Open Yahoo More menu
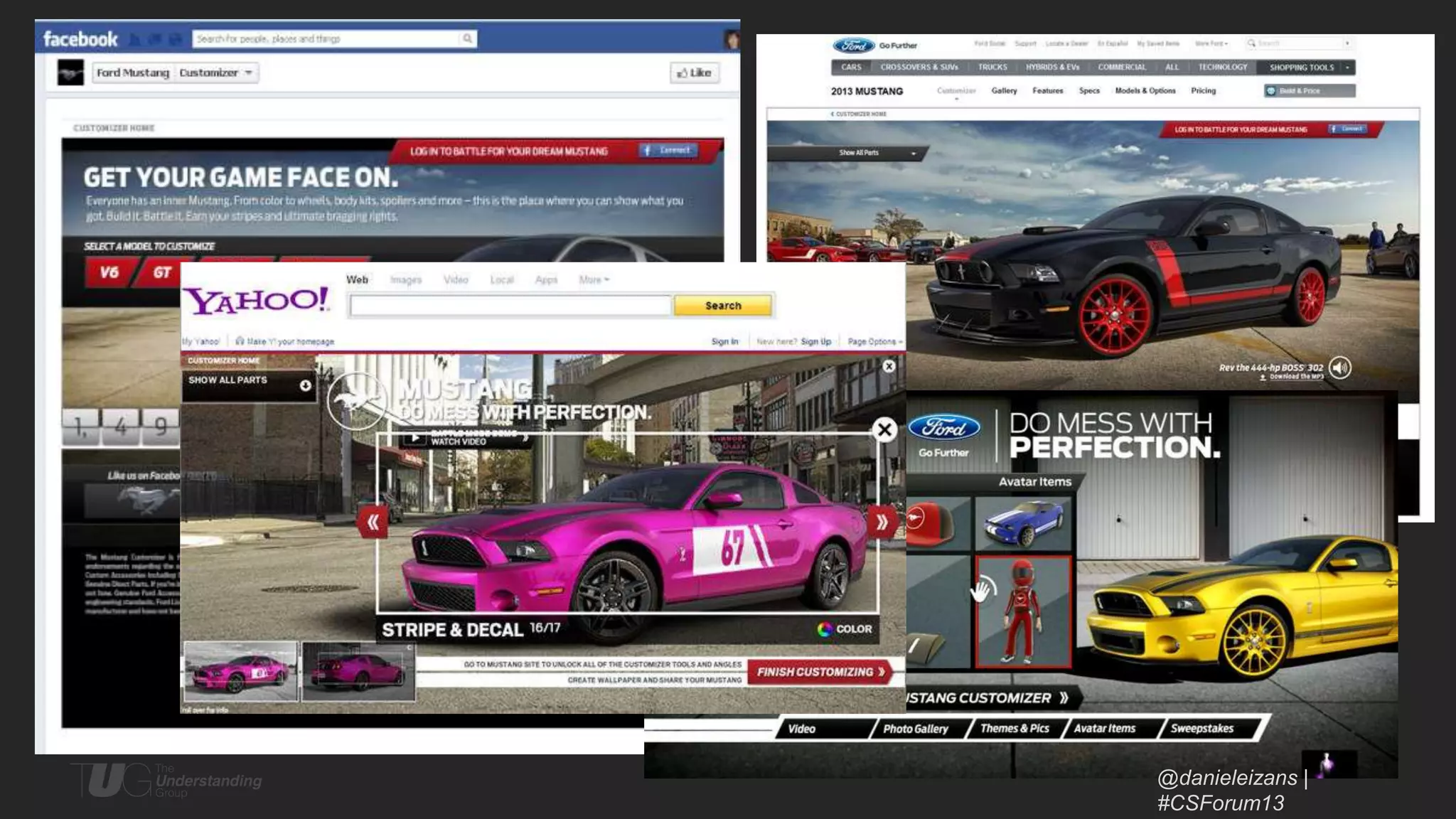The width and height of the screenshot is (1456, 819). point(594,280)
